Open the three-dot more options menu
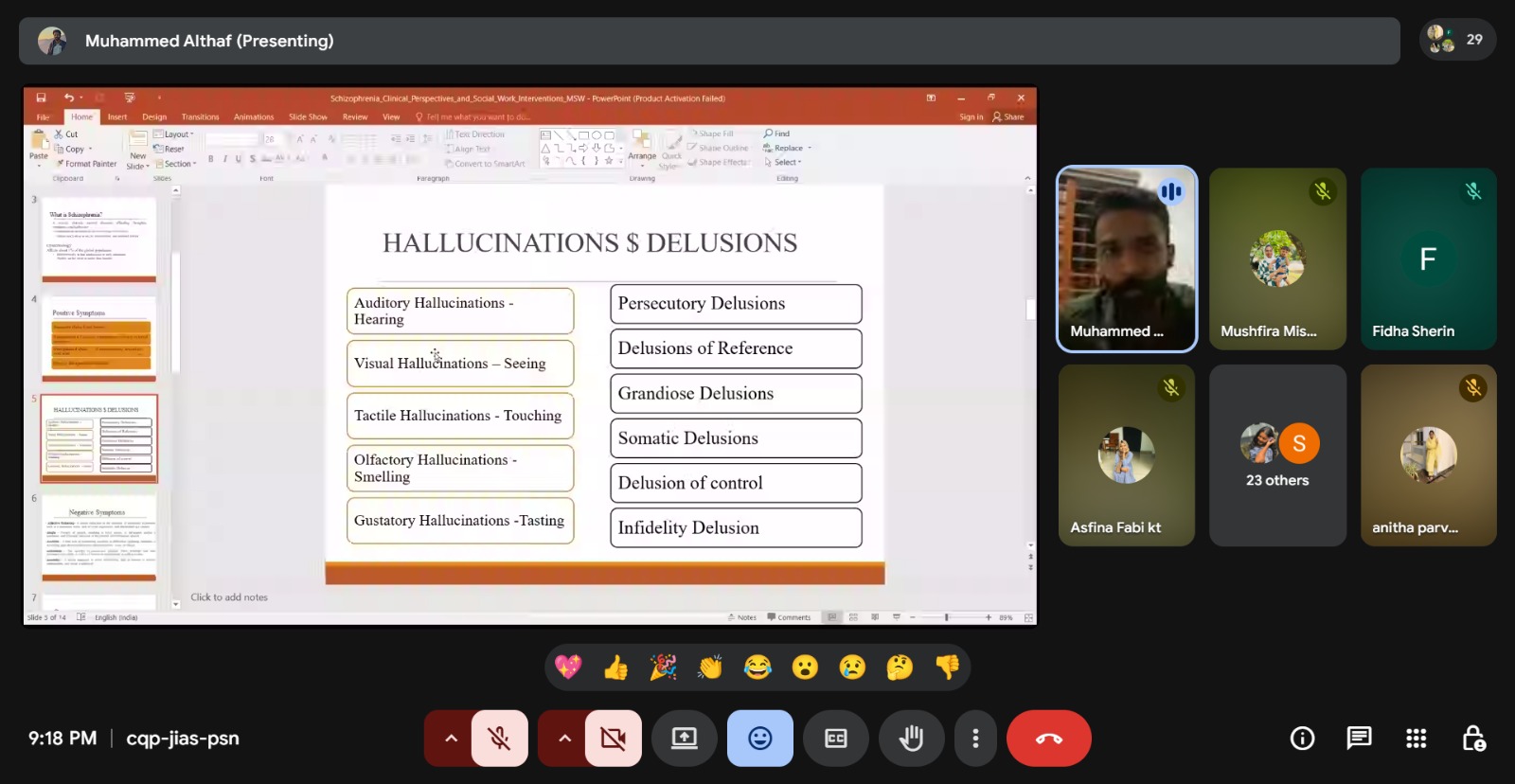Viewport: 1515px width, 784px height. 975,739
